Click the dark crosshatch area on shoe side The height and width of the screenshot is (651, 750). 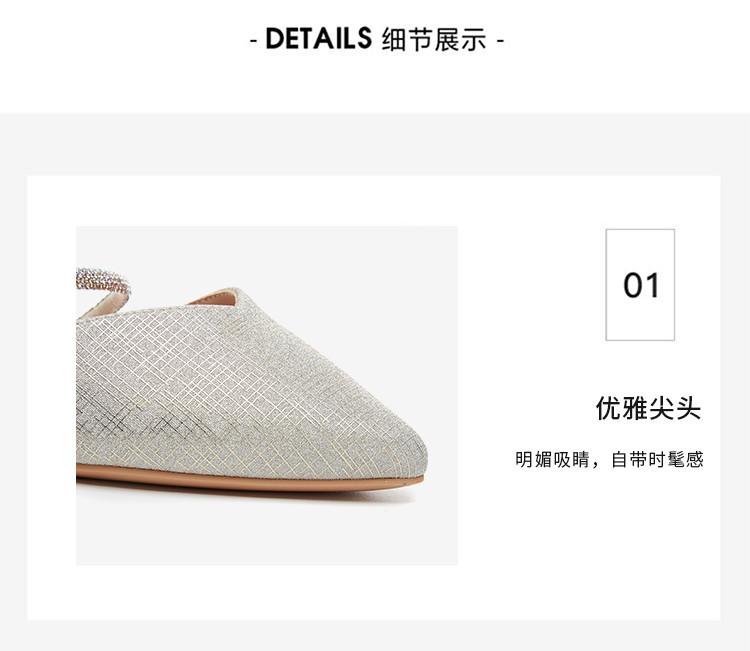click(x=143, y=419)
